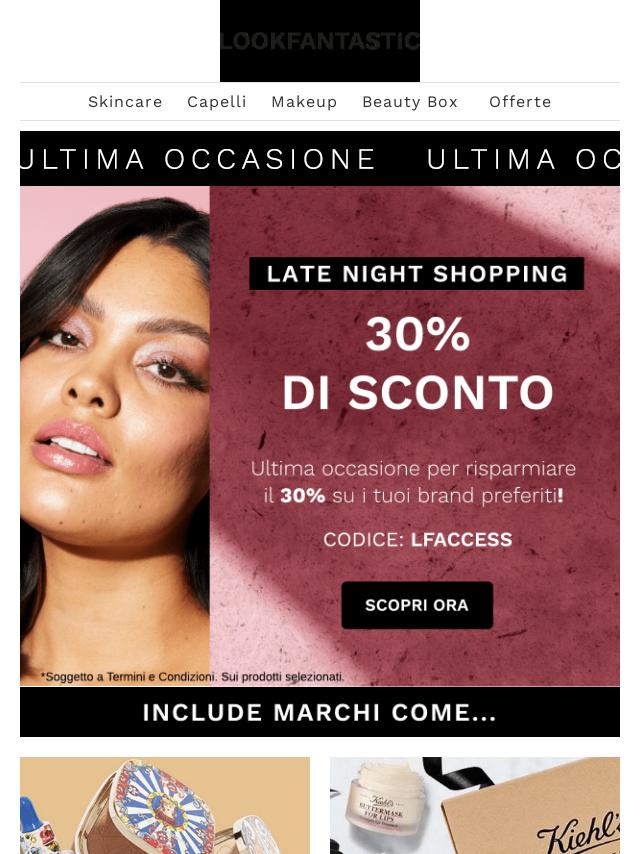Click the SCOPRI ORA button
This screenshot has height=854, width=640.
click(x=417, y=605)
